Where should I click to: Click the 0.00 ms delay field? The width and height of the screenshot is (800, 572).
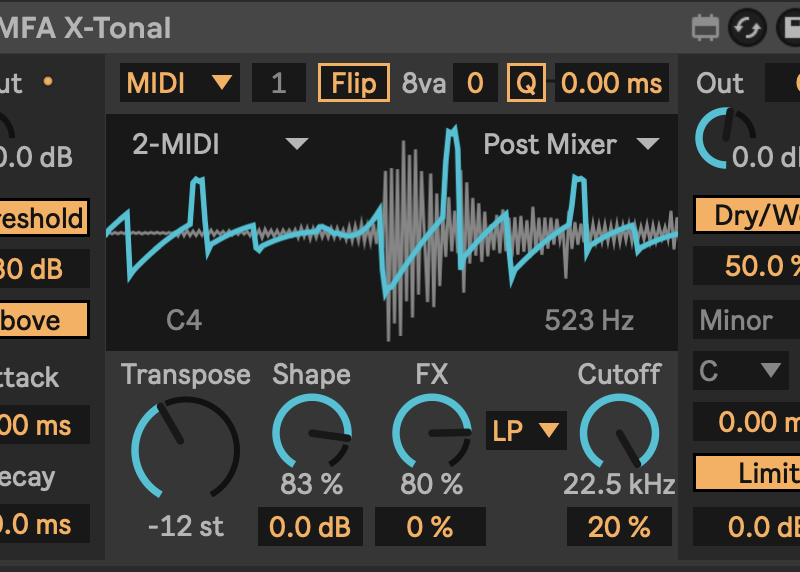pos(611,83)
